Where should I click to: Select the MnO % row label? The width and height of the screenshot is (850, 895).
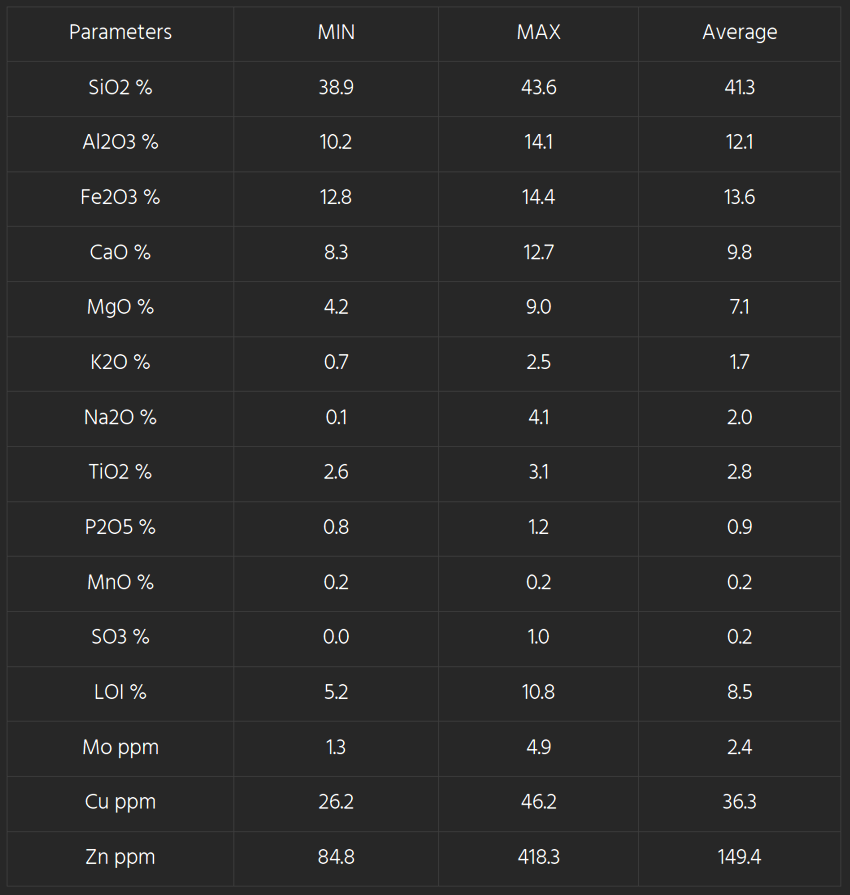120,582
